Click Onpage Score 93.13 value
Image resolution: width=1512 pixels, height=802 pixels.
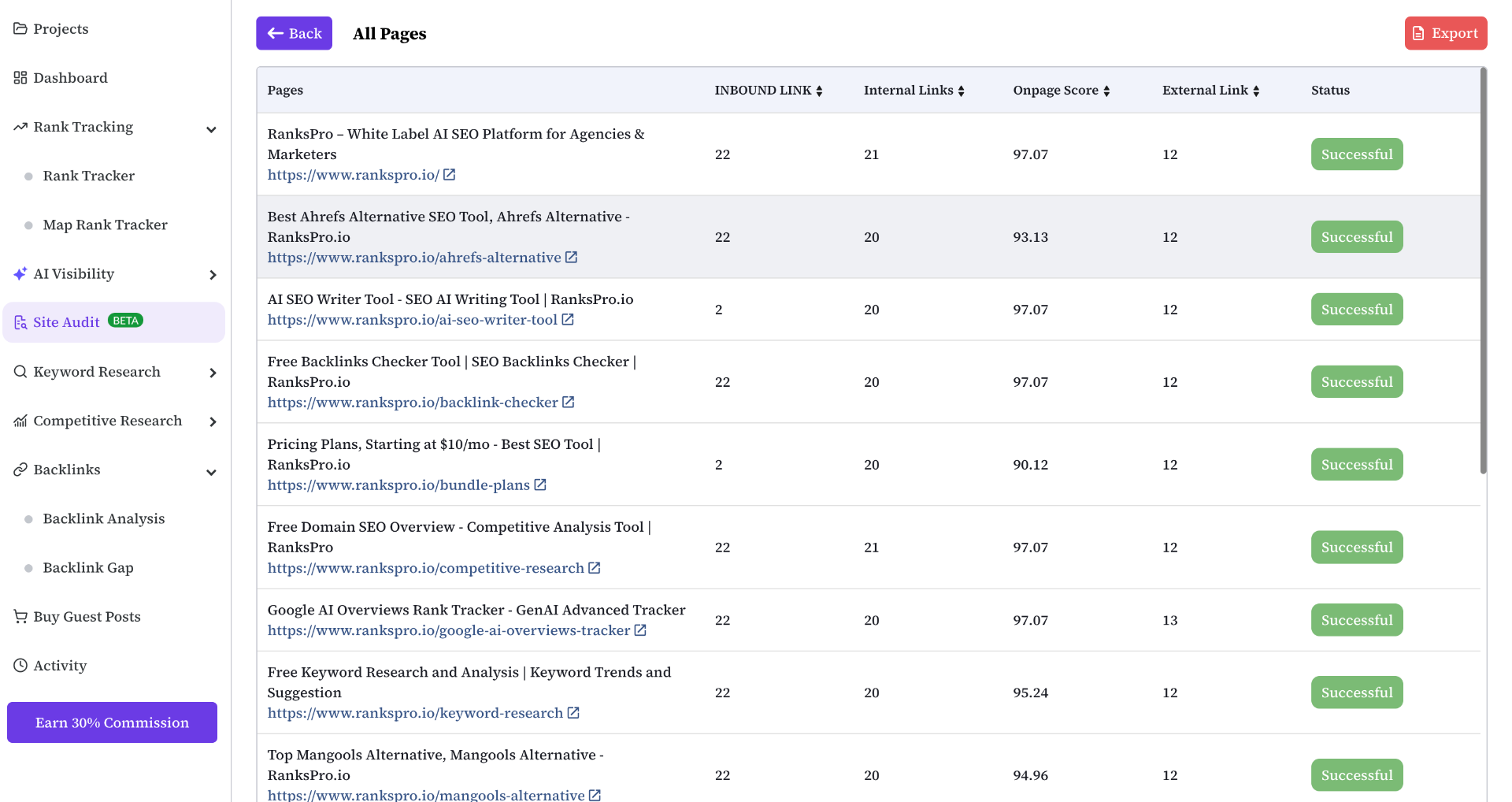(x=1030, y=237)
